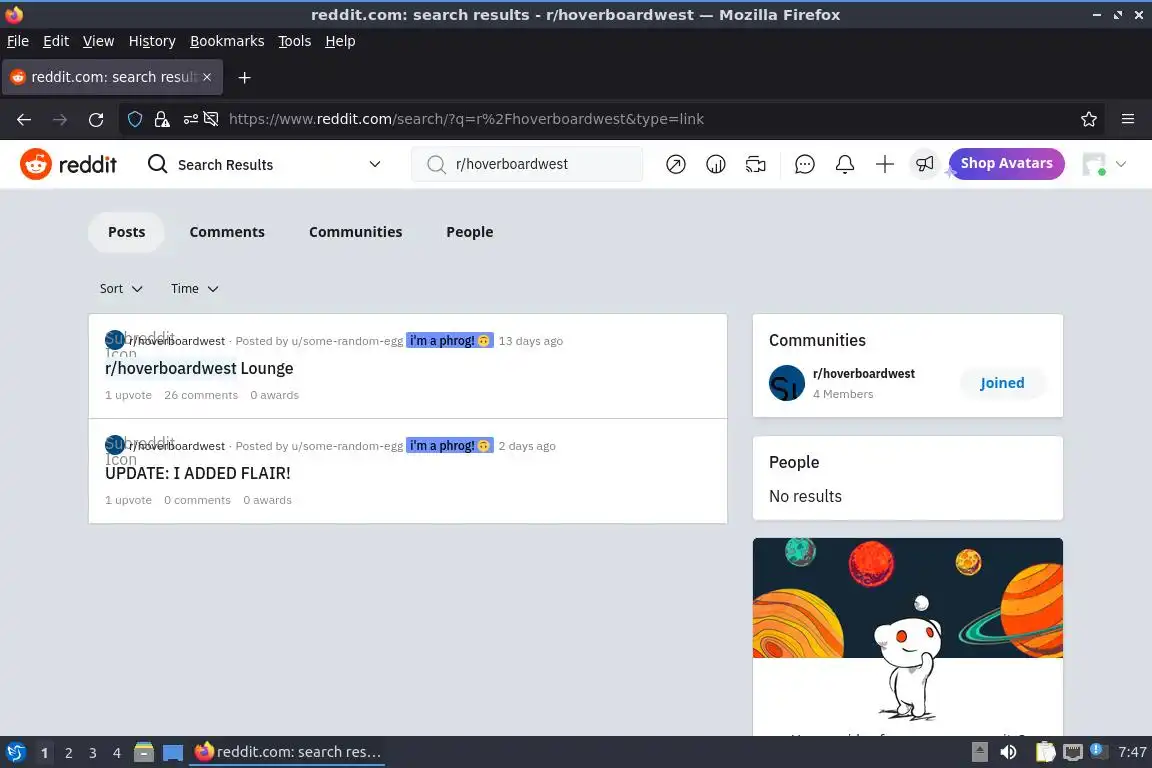Open the Firefox hamburger menu
Screen dimensions: 1152x768
pos(1128,119)
